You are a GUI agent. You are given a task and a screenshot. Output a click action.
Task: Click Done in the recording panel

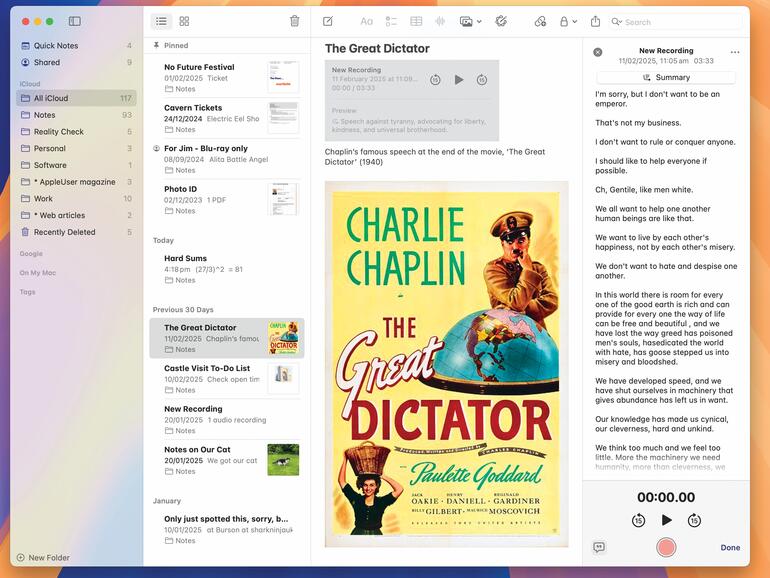730,548
